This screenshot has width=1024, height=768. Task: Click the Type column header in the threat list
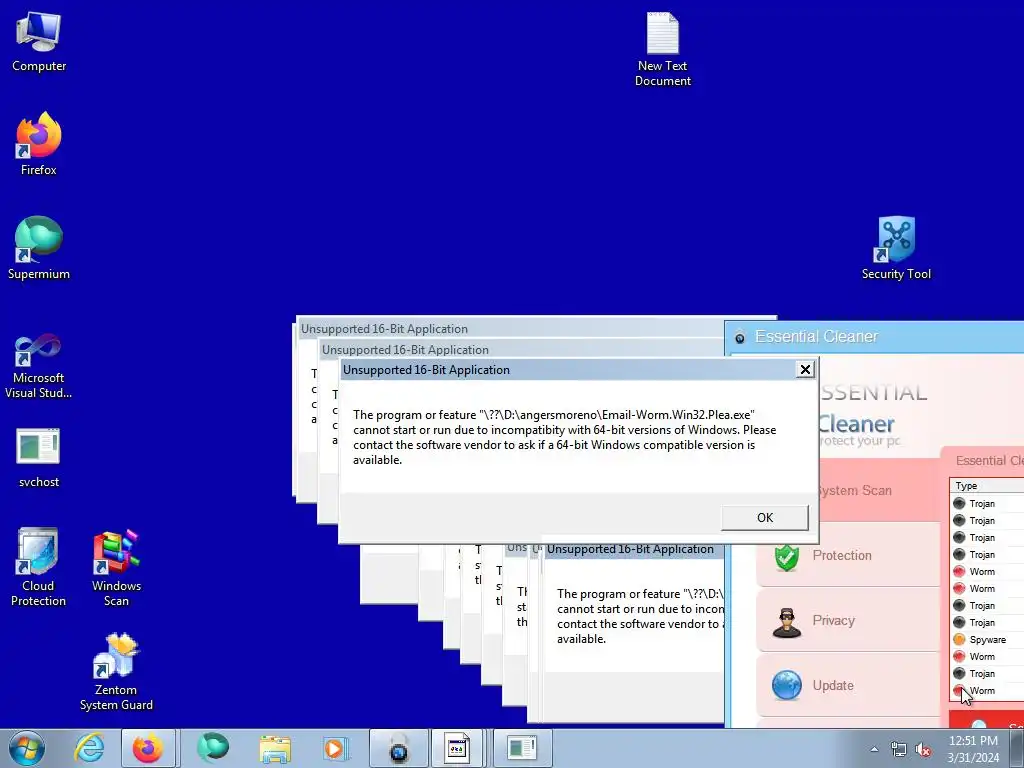coord(987,486)
